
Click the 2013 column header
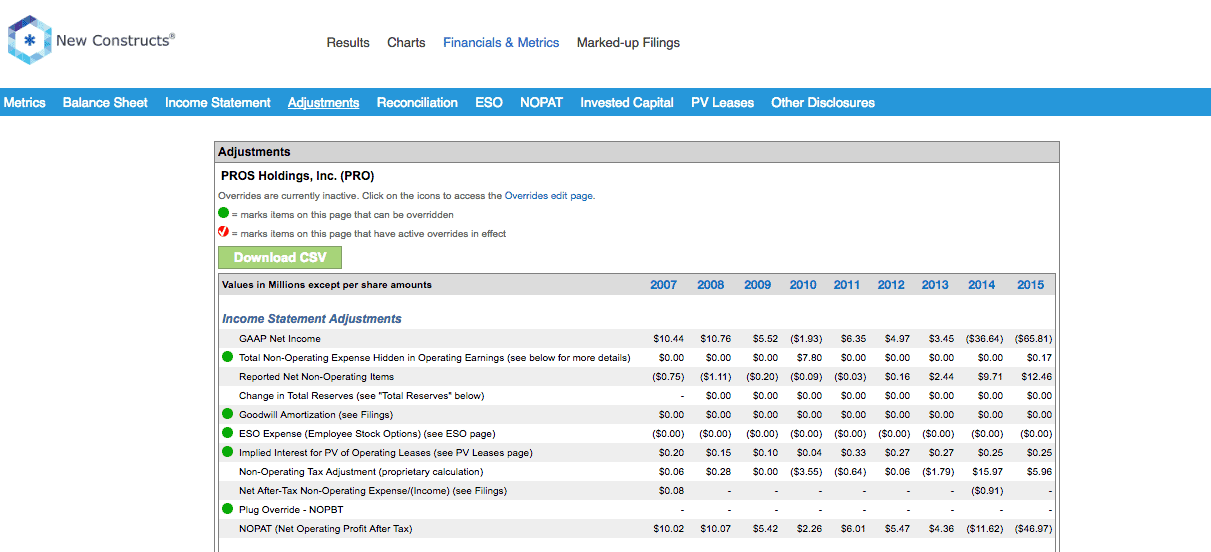tap(935, 285)
